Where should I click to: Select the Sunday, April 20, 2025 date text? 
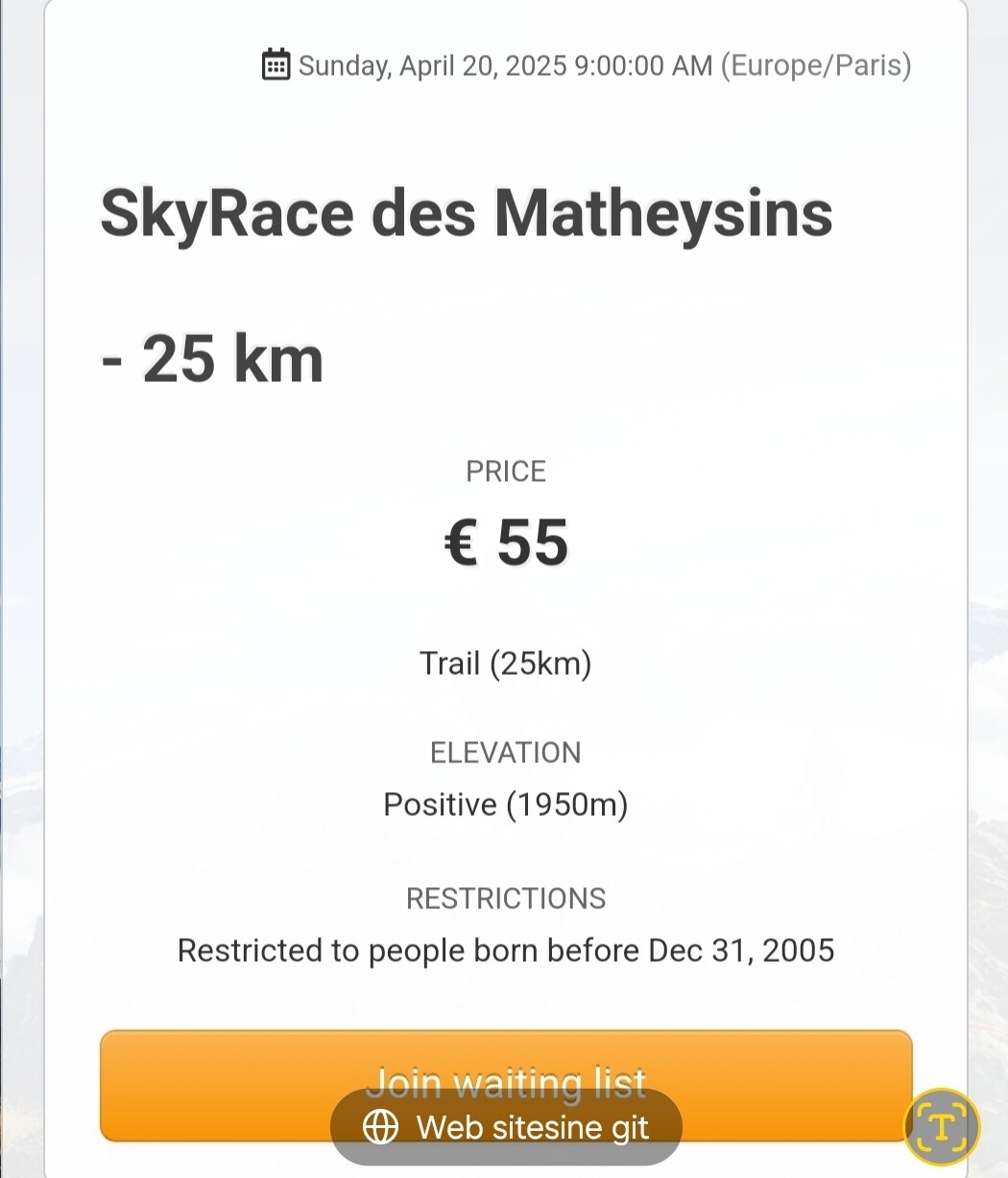[432, 65]
